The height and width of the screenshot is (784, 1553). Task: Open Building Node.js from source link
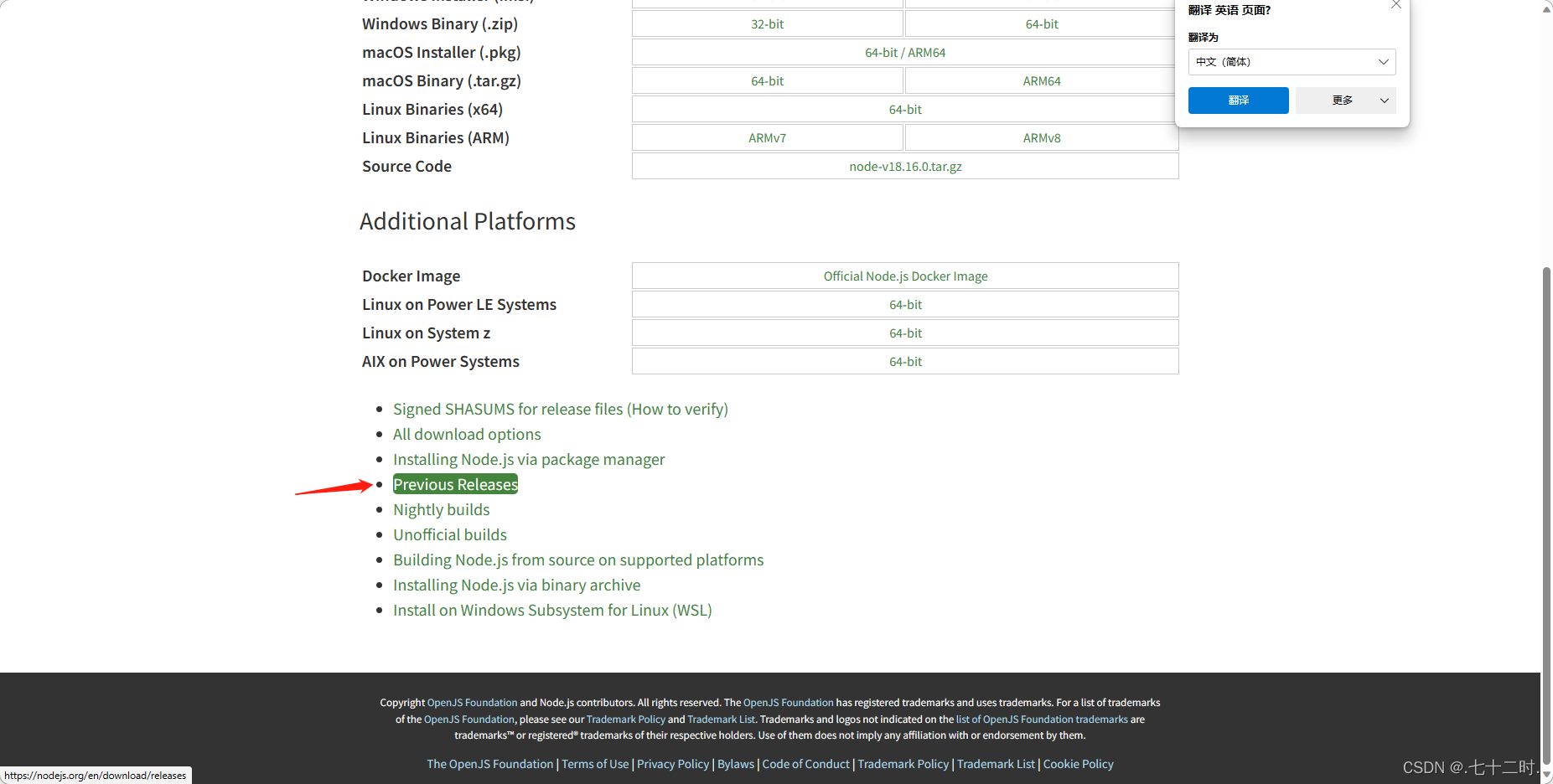578,560
